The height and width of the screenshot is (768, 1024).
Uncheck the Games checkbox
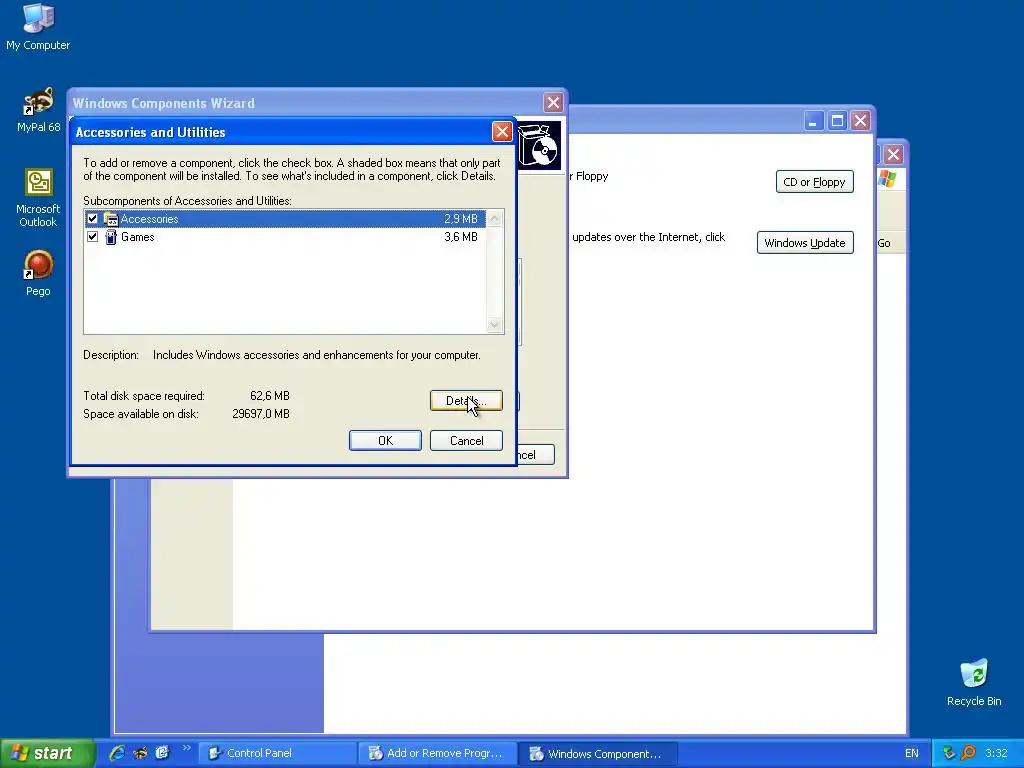[x=93, y=236]
